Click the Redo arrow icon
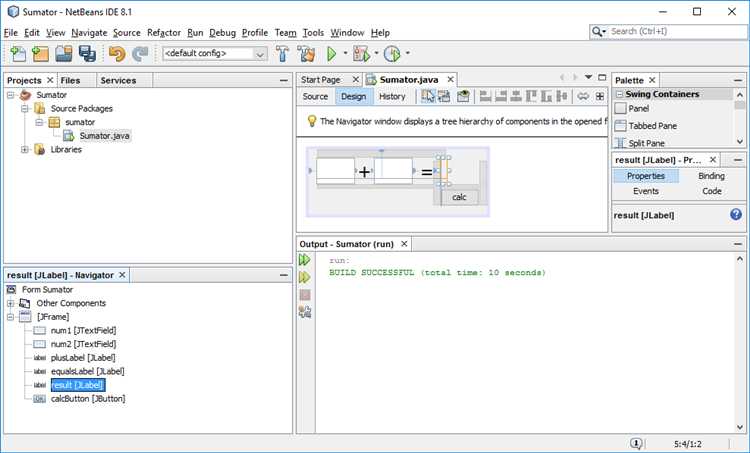The width and height of the screenshot is (750, 453). pyautogui.click(x=140, y=54)
